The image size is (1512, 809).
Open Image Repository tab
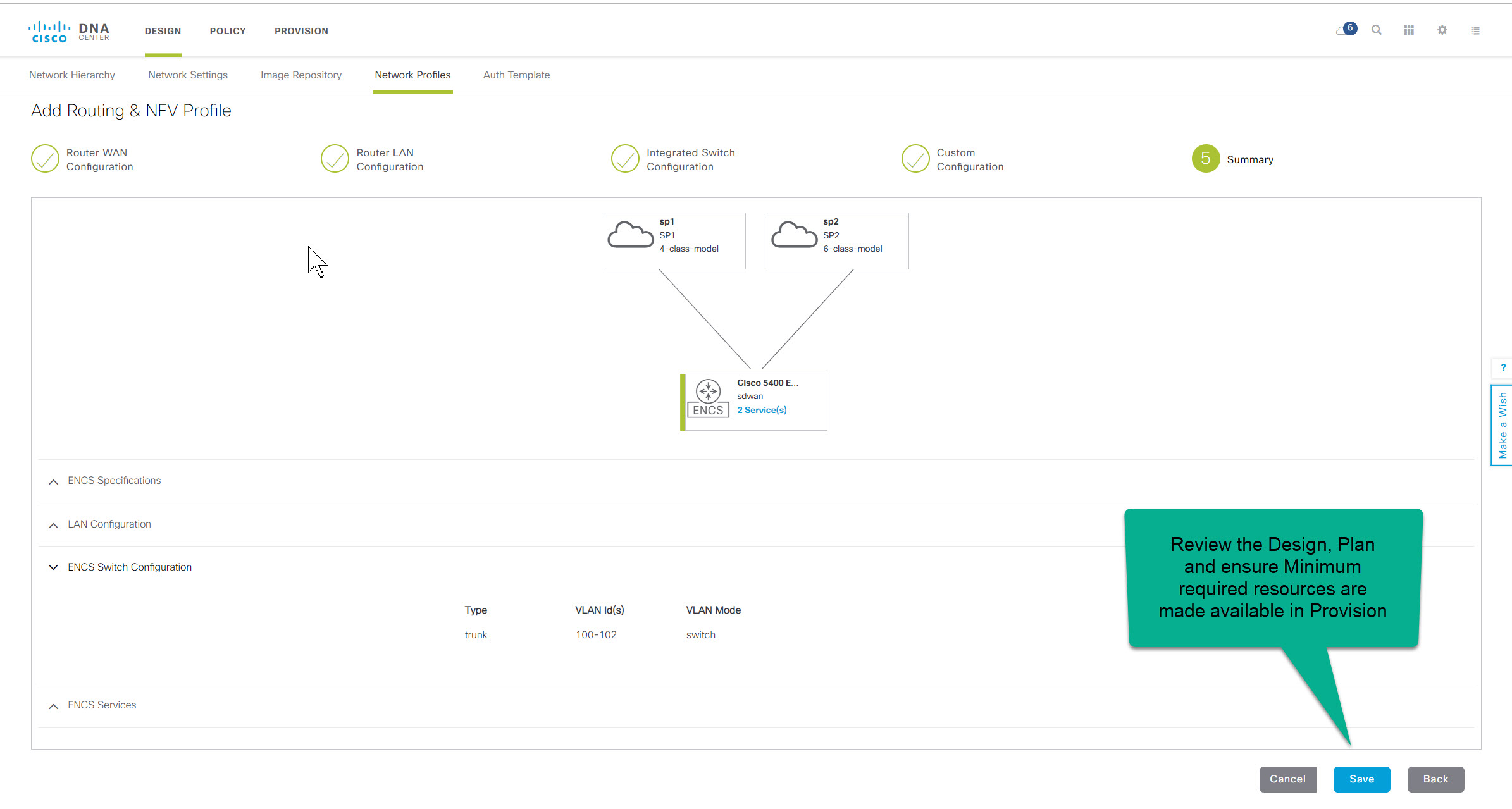(301, 75)
